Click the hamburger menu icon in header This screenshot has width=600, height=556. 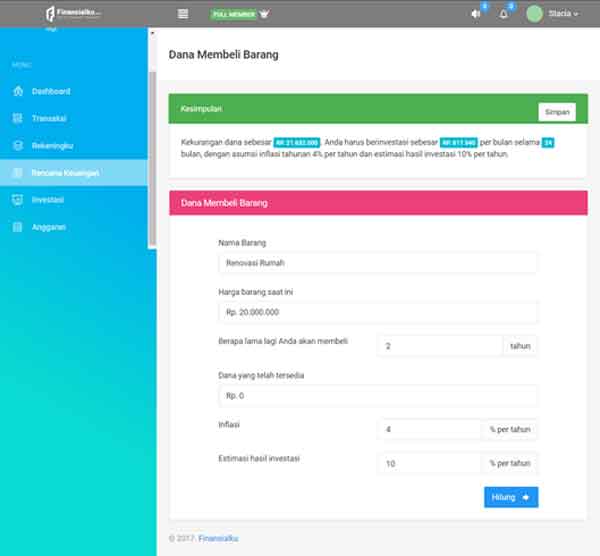point(182,14)
